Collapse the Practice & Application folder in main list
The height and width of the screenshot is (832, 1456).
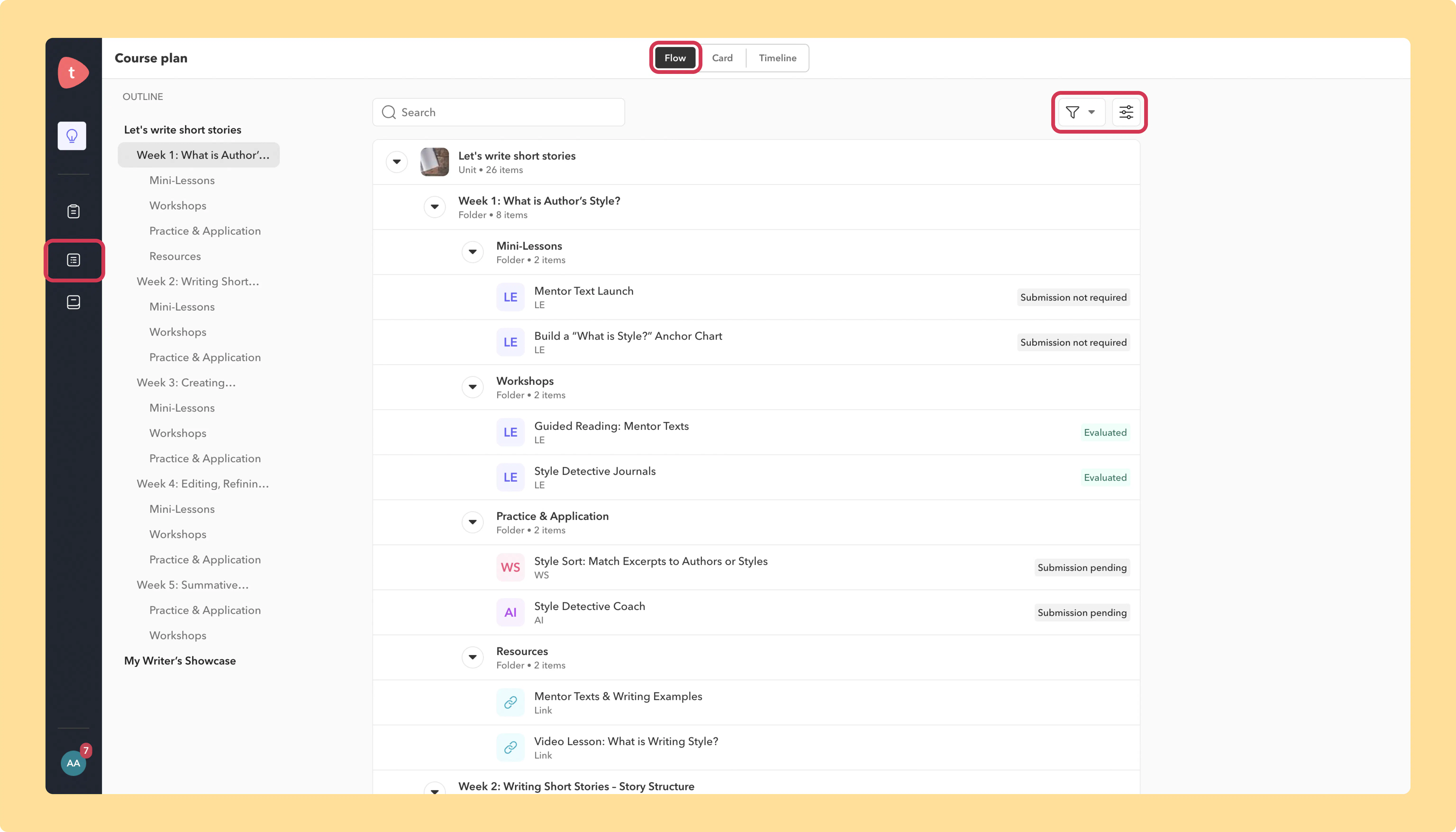tap(473, 522)
